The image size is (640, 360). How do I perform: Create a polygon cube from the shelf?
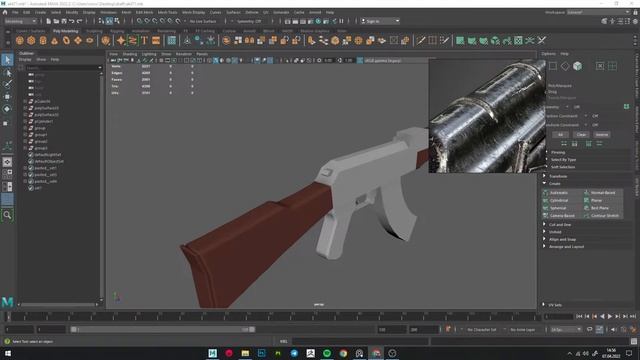(31, 40)
